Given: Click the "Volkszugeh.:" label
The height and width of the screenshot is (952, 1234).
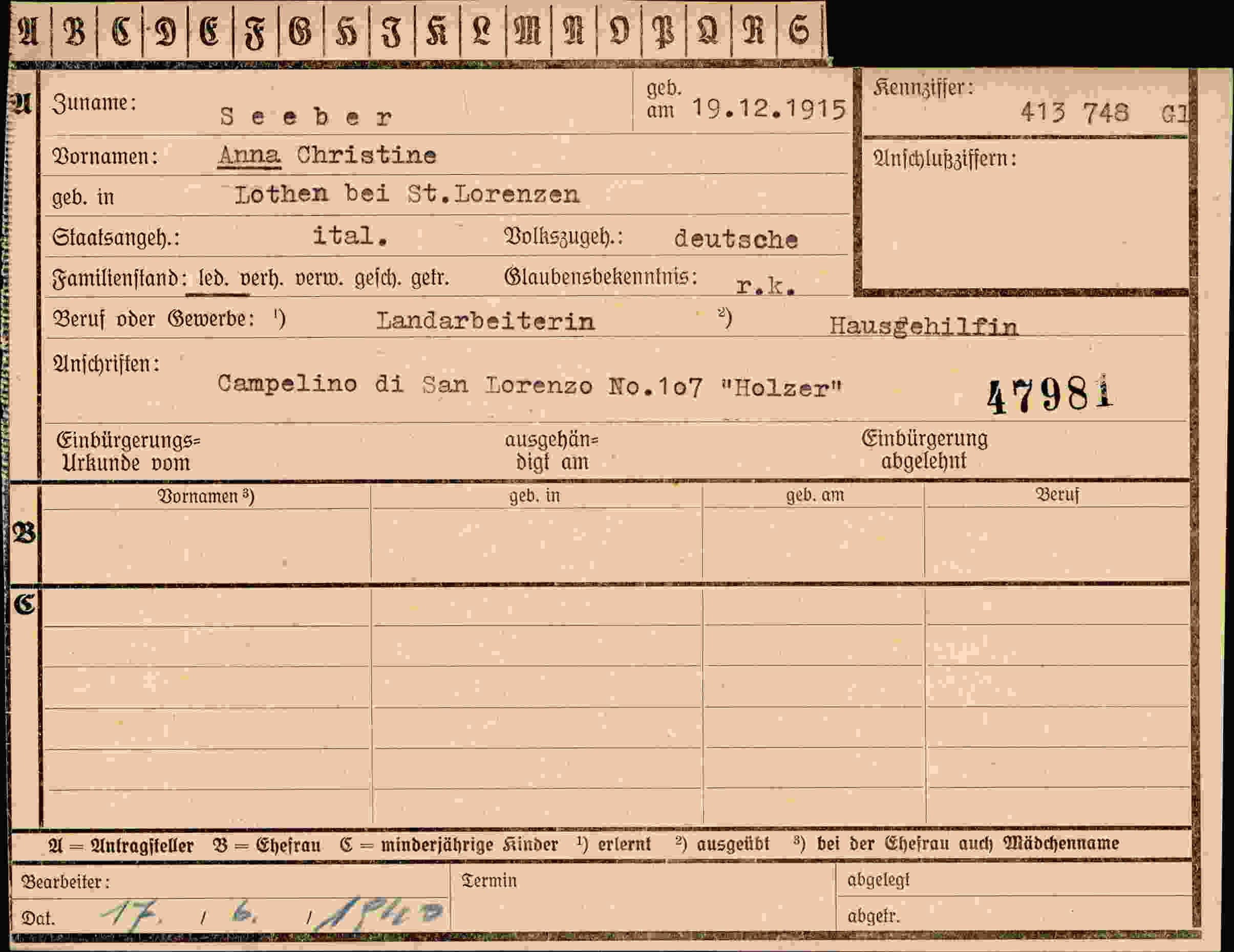Looking at the screenshot, I should pyautogui.click(x=563, y=236).
